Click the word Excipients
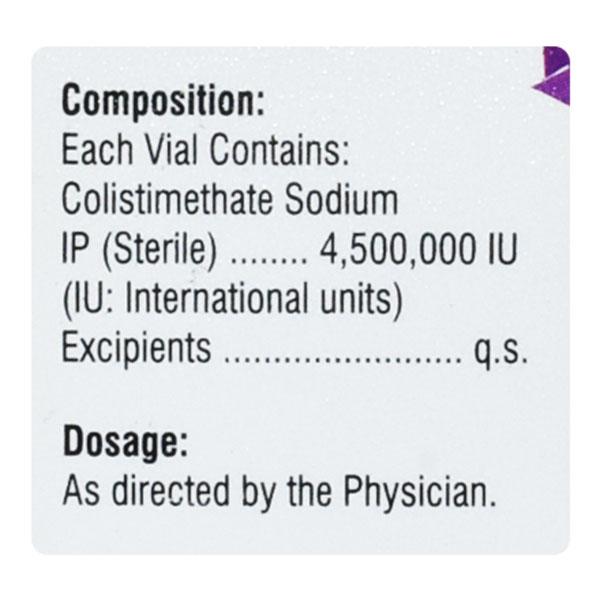This screenshot has height=600, width=600. coord(137,349)
